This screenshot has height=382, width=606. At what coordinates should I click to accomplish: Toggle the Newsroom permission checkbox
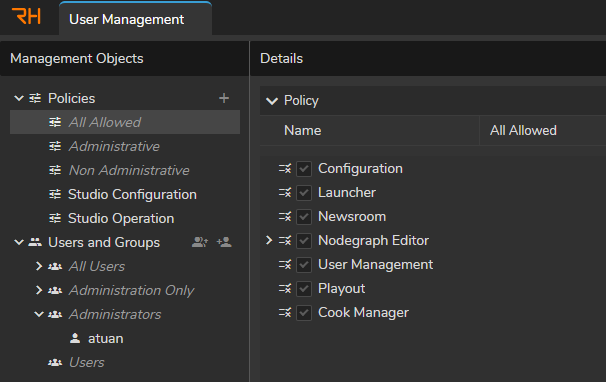point(304,217)
